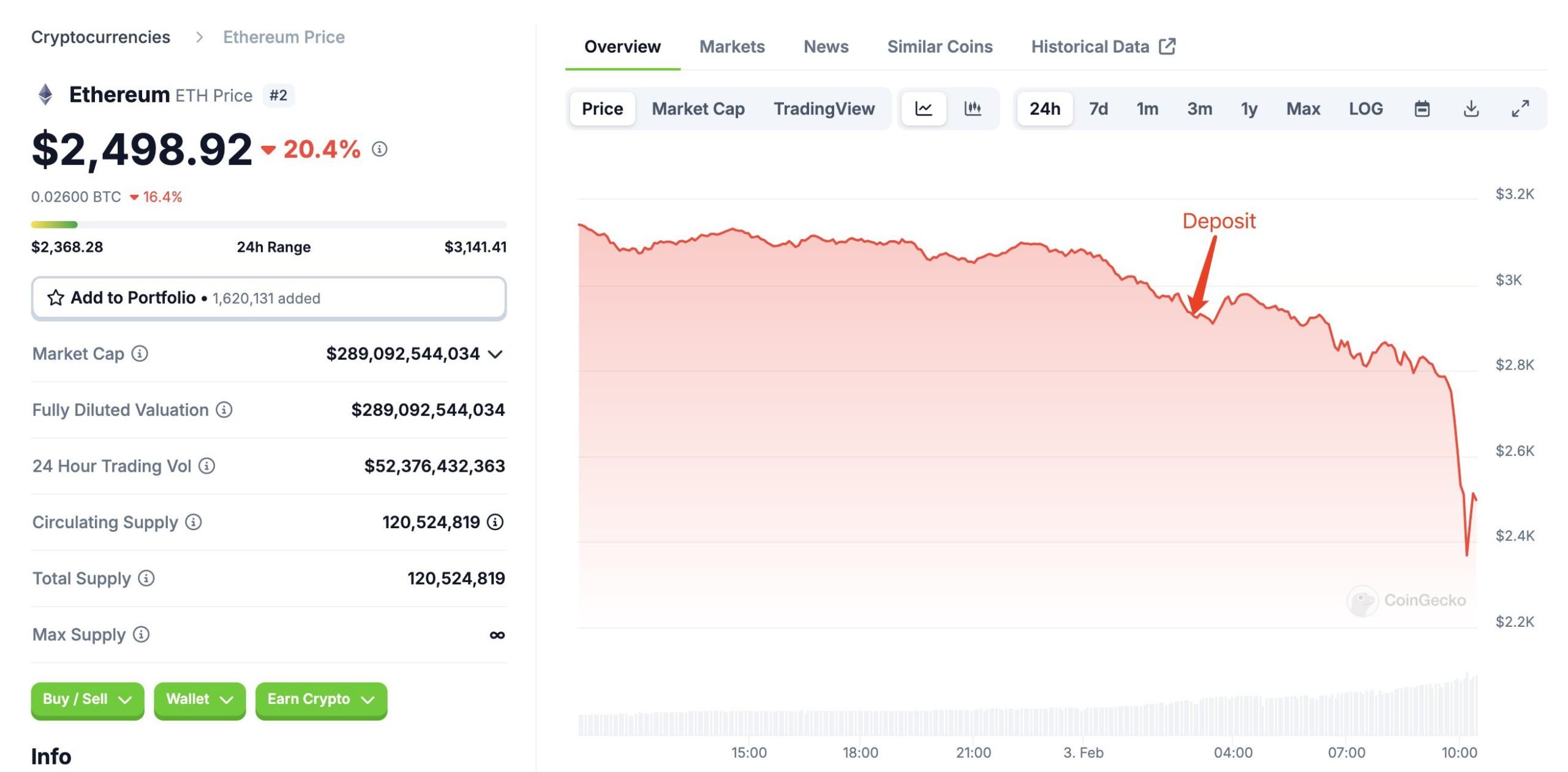Click the Circulating Supply info icon

pyautogui.click(x=194, y=522)
